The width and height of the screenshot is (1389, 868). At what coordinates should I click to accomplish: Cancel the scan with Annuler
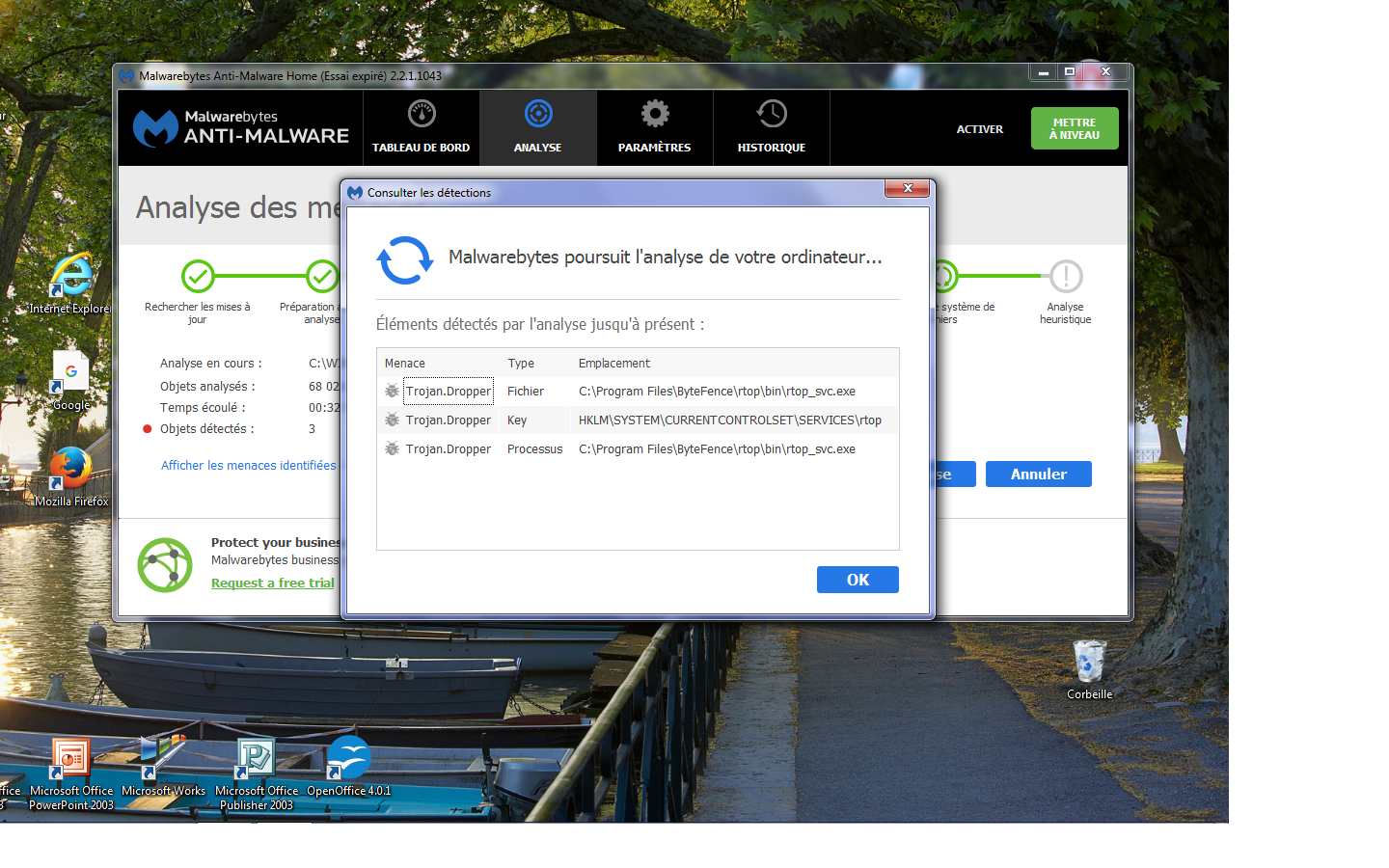[x=1038, y=475]
